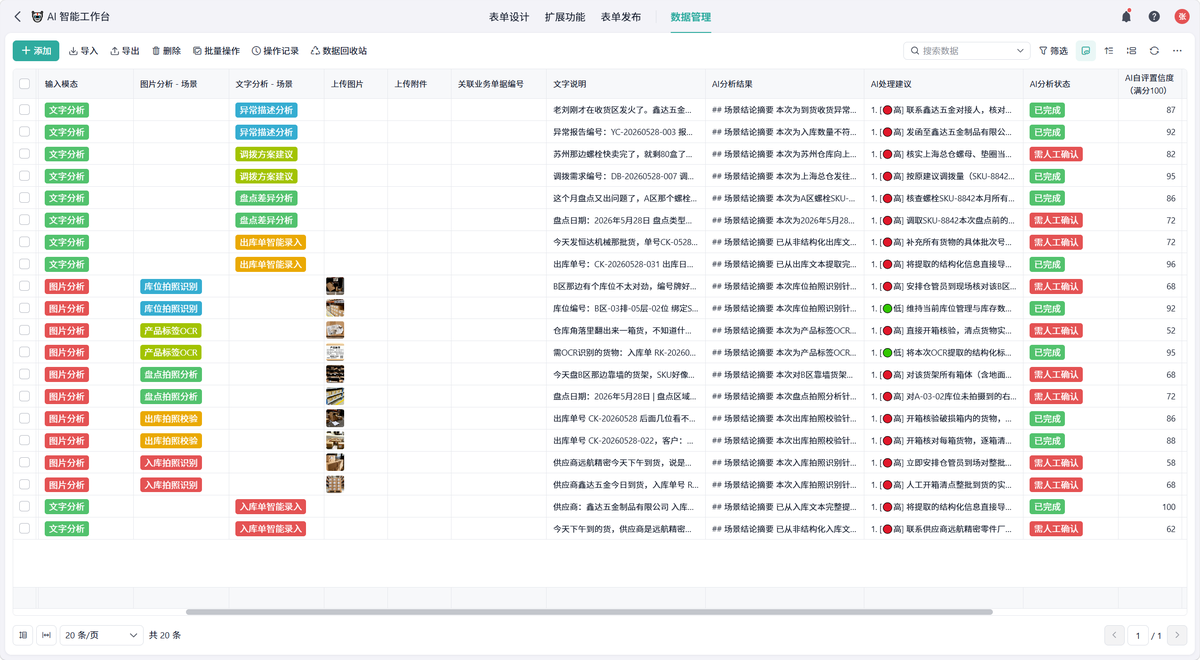Check the row starting 苏州那边螺栓快卖完了

(x=25, y=154)
